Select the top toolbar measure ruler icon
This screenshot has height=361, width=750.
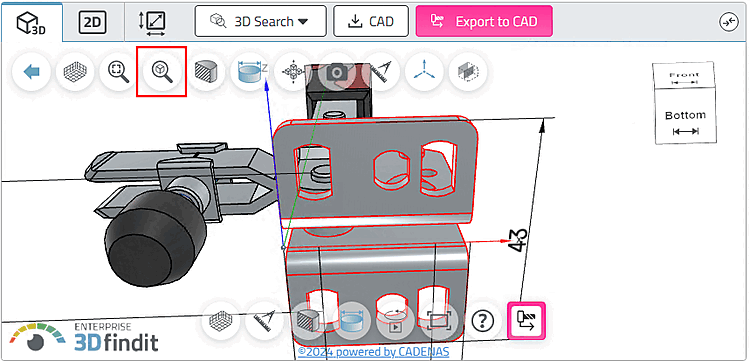point(381,72)
